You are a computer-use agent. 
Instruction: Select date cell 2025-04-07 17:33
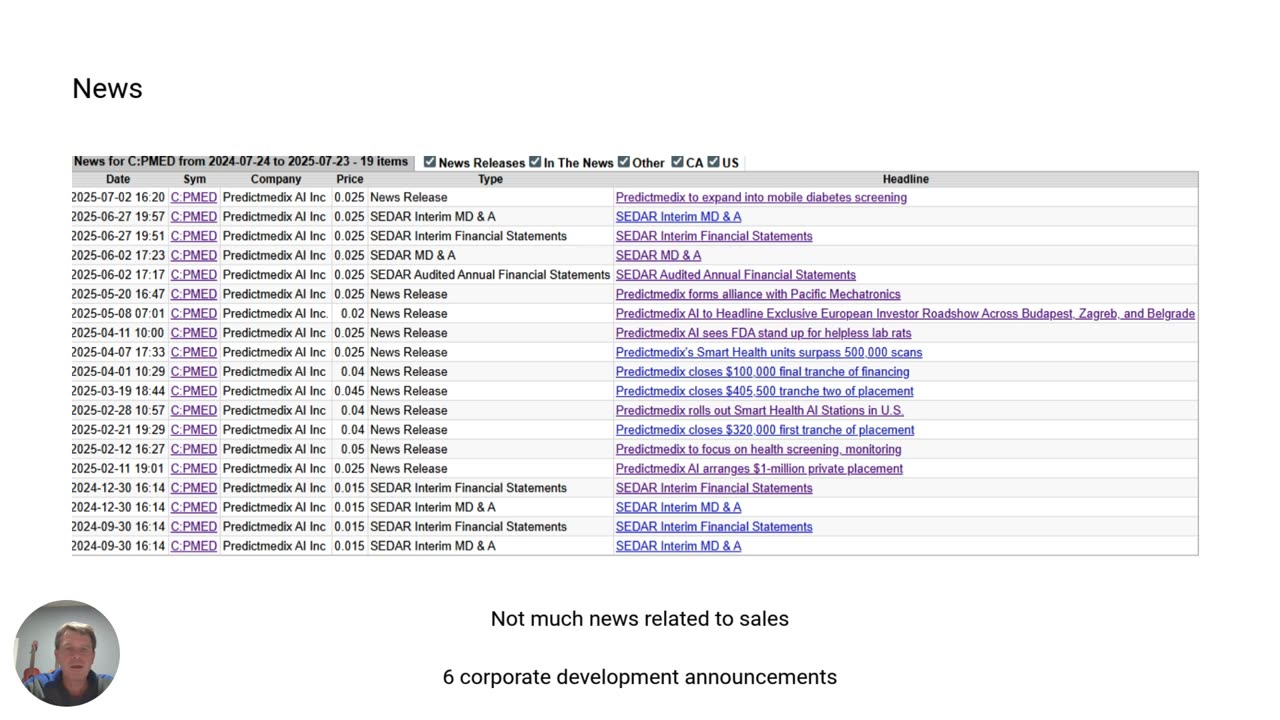[x=118, y=352]
